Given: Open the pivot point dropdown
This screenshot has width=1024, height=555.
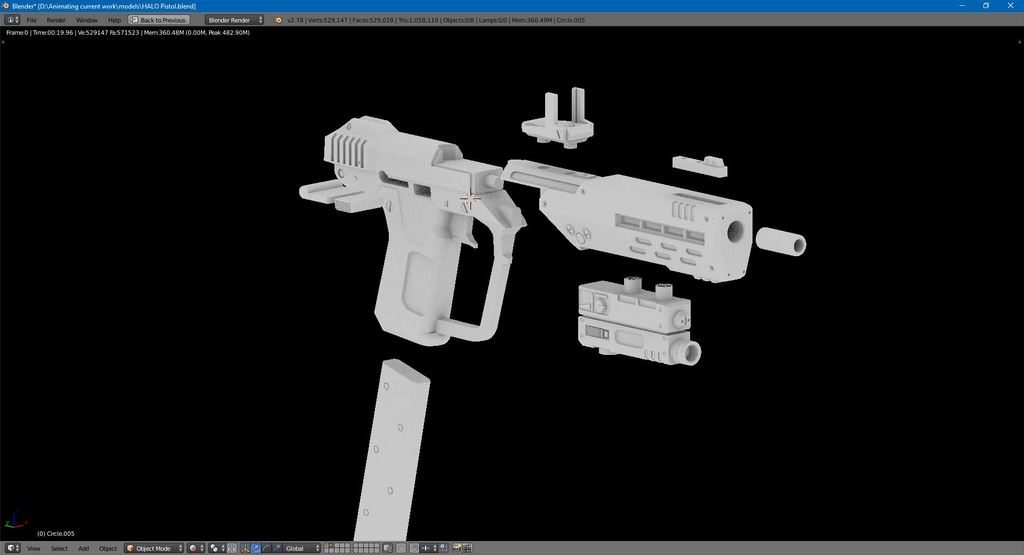Looking at the screenshot, I should click(216, 548).
